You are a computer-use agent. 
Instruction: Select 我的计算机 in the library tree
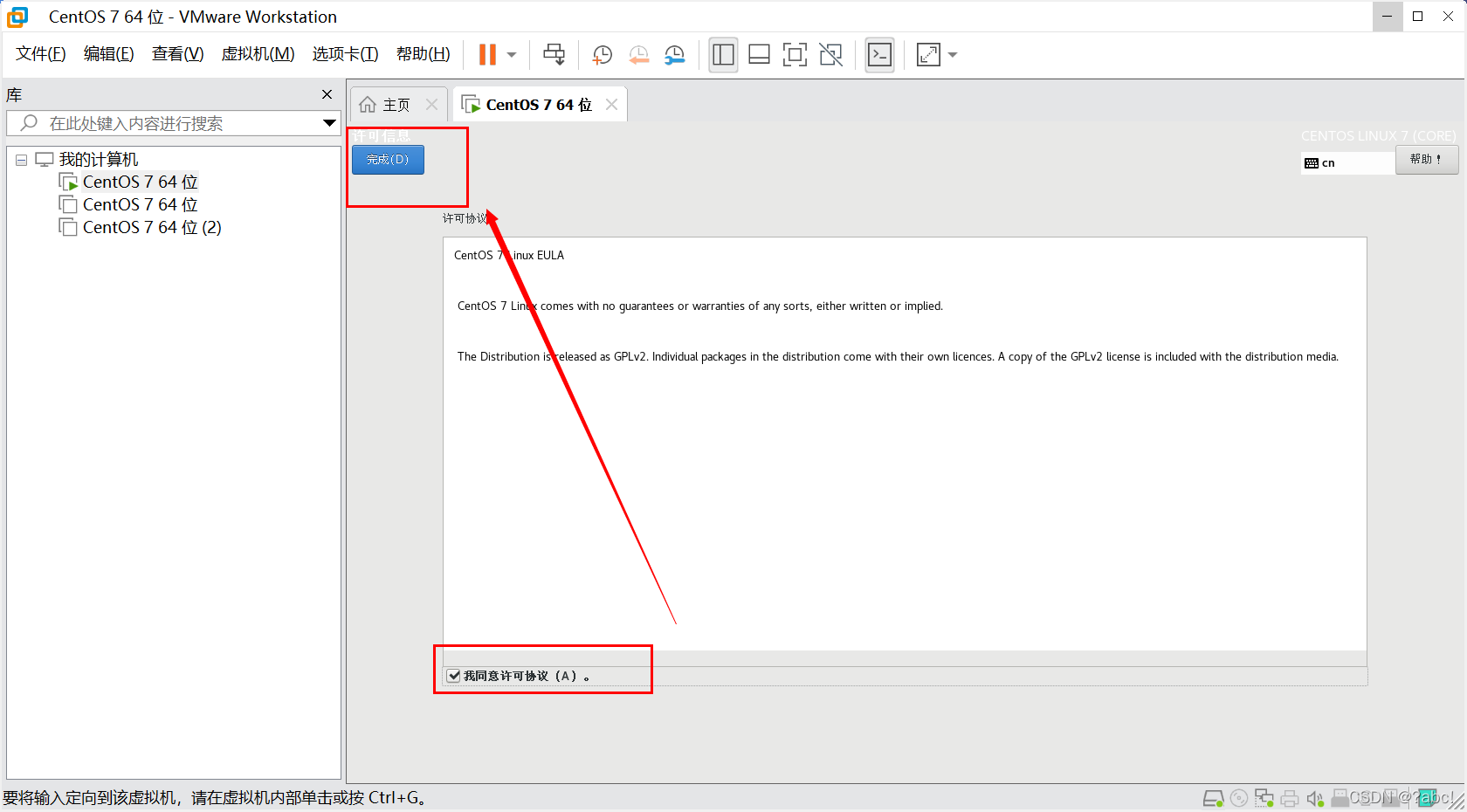coord(99,160)
